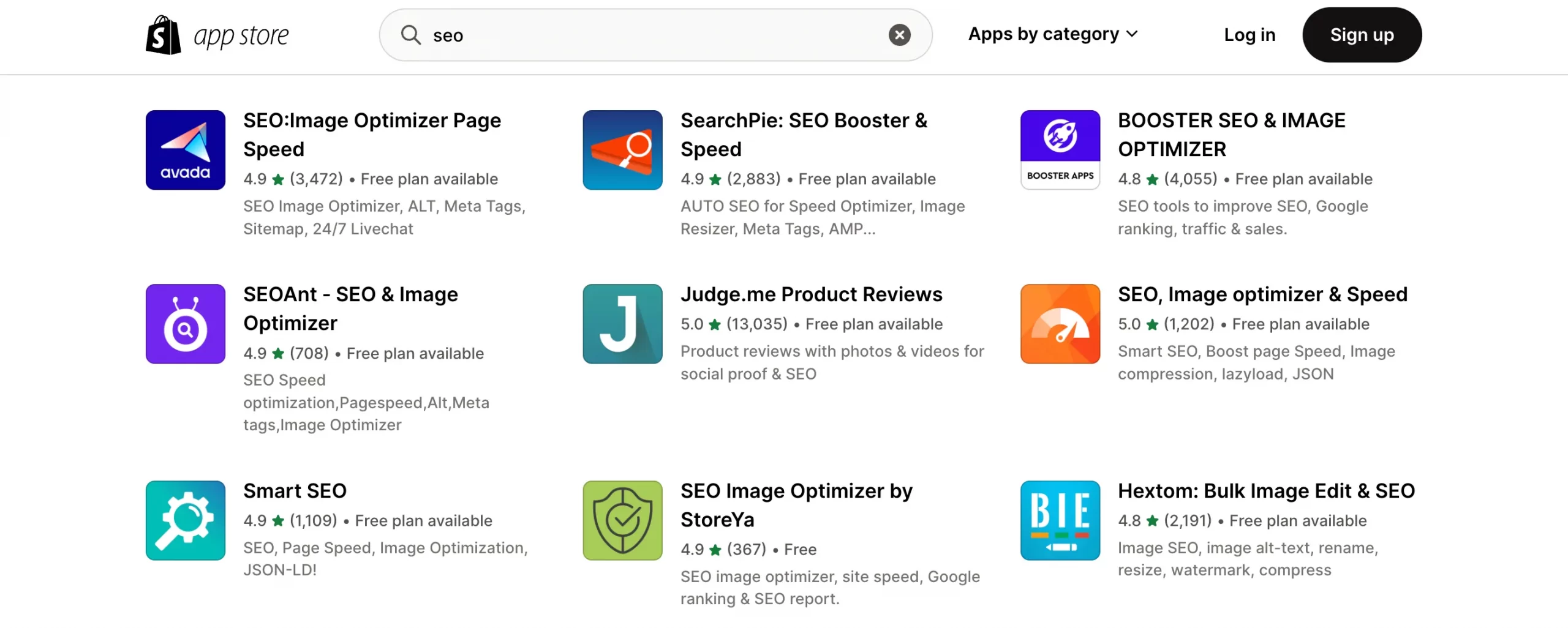The height and width of the screenshot is (628, 1568).
Task: Click 'Free plan available' on Hextom row
Action: [1298, 521]
